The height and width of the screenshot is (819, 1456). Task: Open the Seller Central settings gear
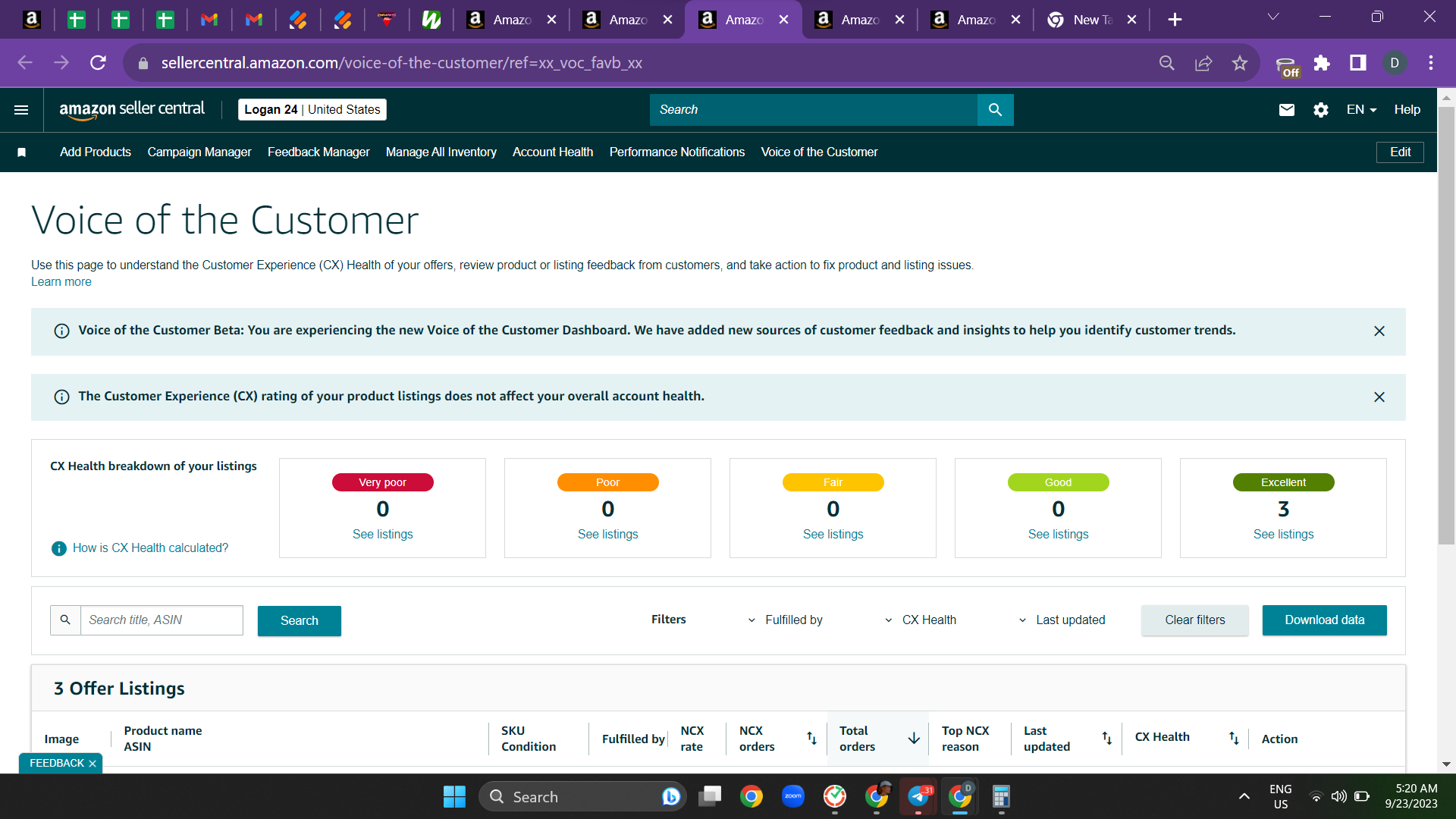(x=1320, y=110)
